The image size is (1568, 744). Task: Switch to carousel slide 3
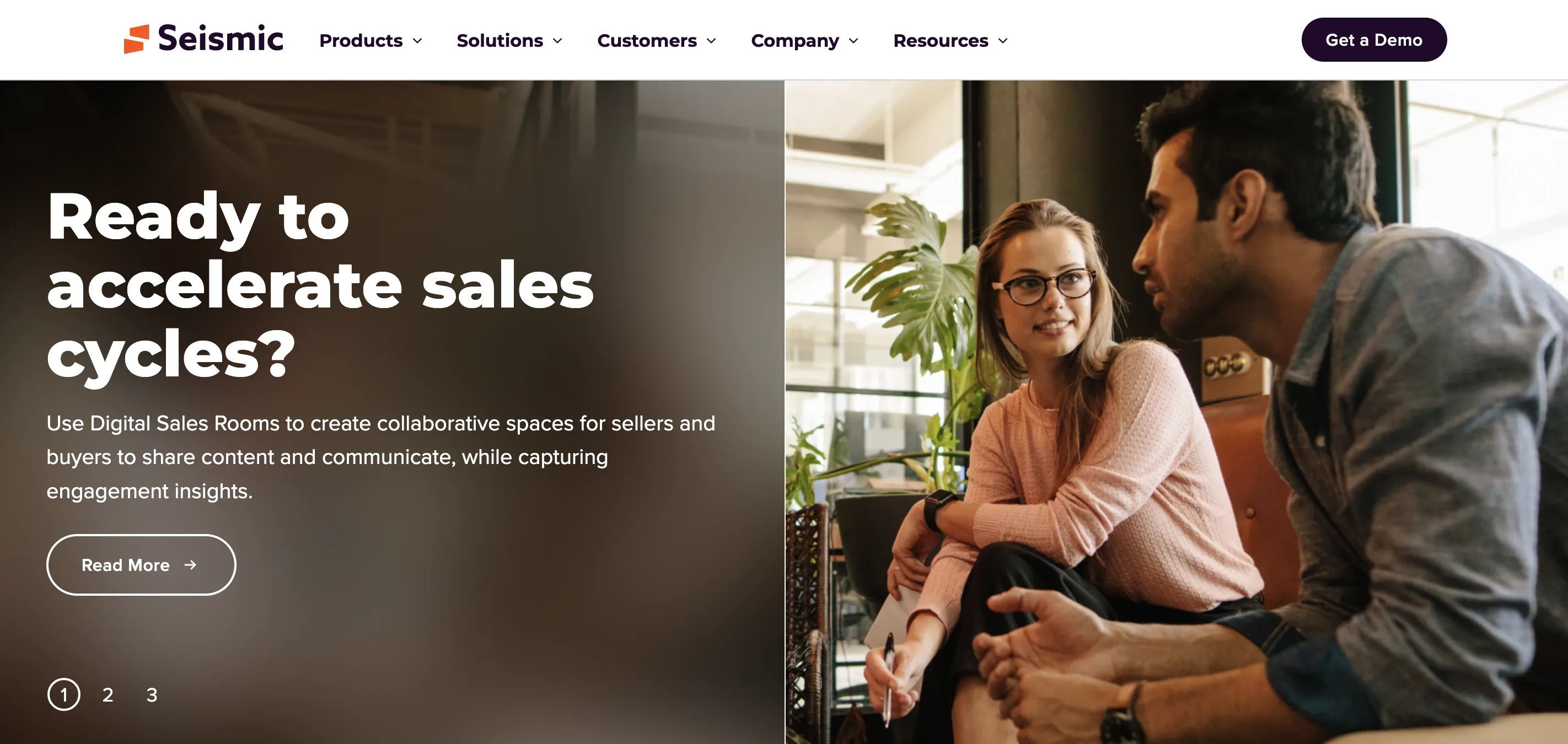[152, 695]
